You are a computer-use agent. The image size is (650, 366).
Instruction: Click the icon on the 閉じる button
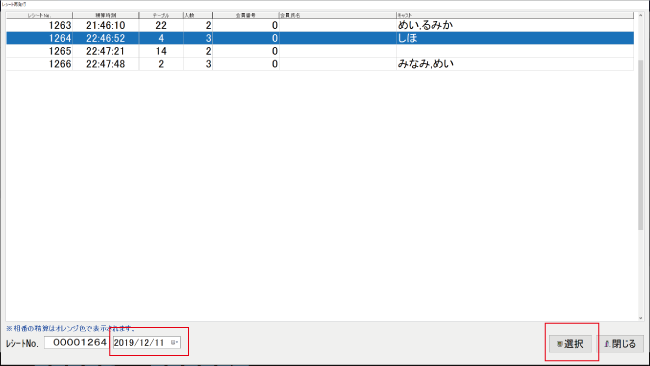coord(607,344)
